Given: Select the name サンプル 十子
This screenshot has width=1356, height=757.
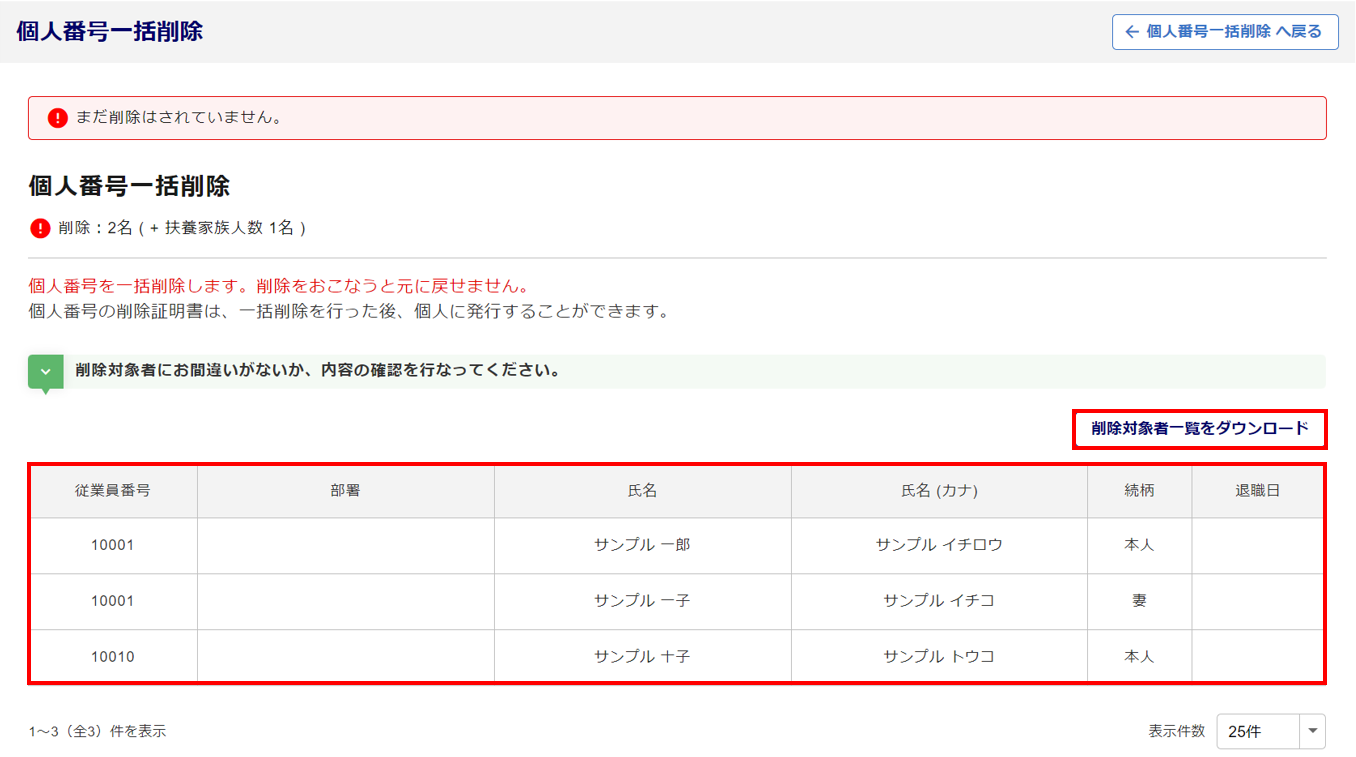Looking at the screenshot, I should pos(642,657).
